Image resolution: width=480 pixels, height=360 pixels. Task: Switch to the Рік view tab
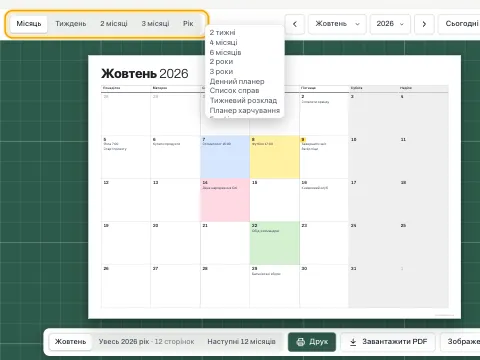coord(188,24)
